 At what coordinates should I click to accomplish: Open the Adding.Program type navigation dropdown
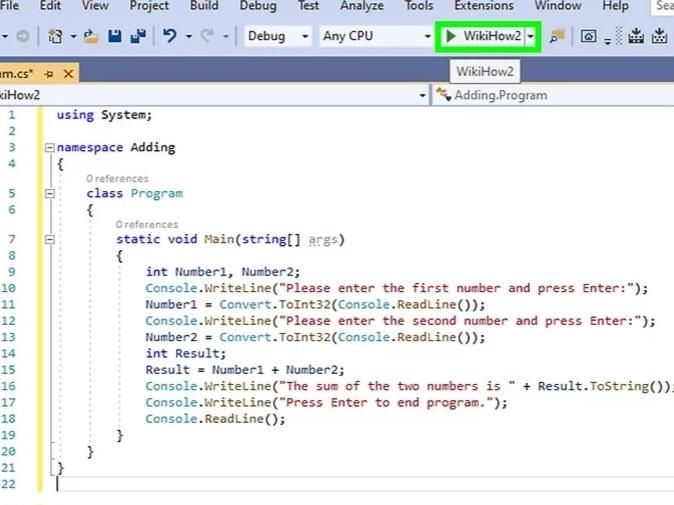[550, 95]
